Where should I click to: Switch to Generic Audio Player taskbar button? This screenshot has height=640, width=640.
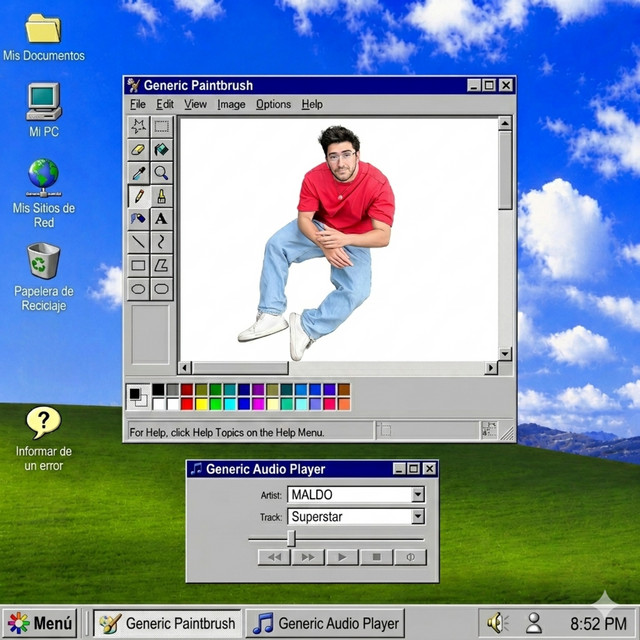tap(325, 623)
